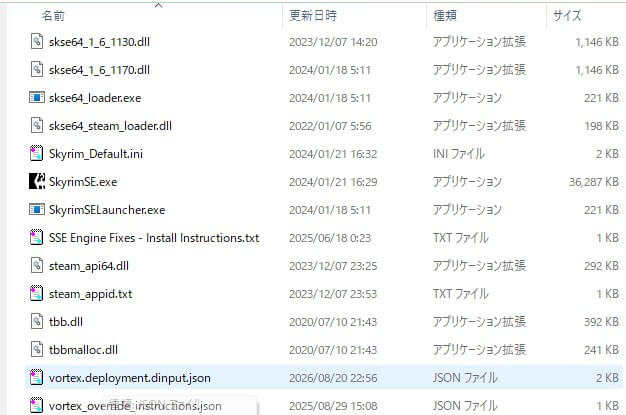Select file name skse64_1_6_1170.dll
Image resolution: width=626 pixels, height=415 pixels.
click(x=99, y=70)
